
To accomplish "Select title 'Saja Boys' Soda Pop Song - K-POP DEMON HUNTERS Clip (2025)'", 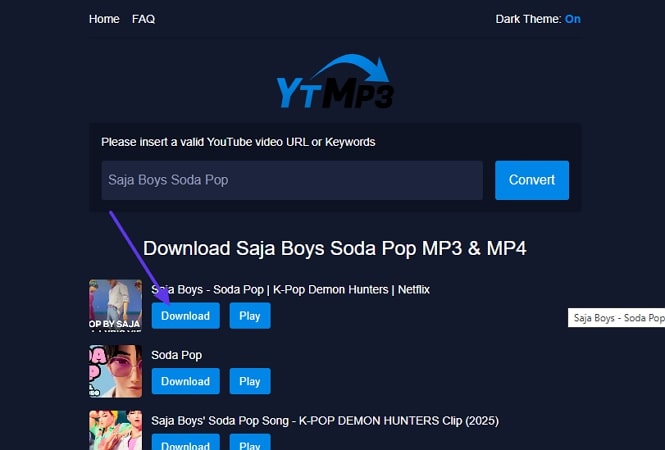I will click(x=325, y=421).
